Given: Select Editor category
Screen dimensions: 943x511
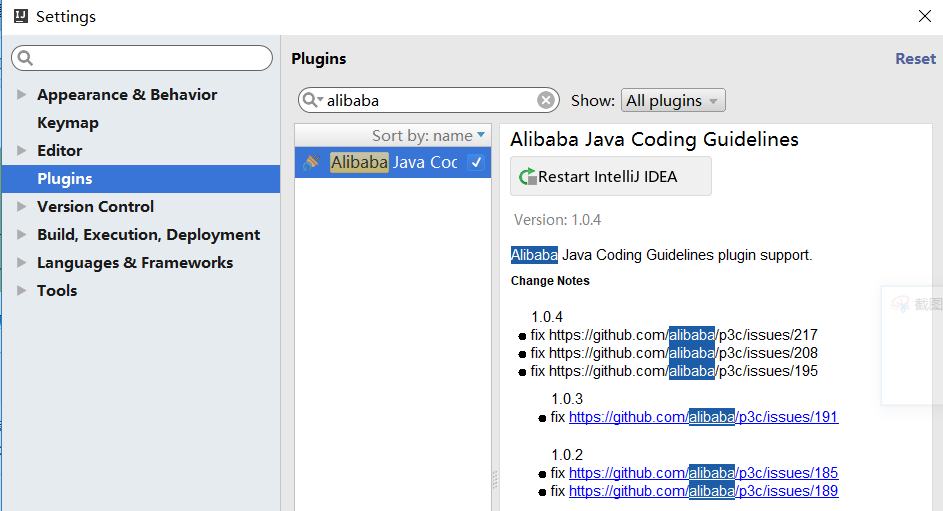Looking at the screenshot, I should point(60,150).
